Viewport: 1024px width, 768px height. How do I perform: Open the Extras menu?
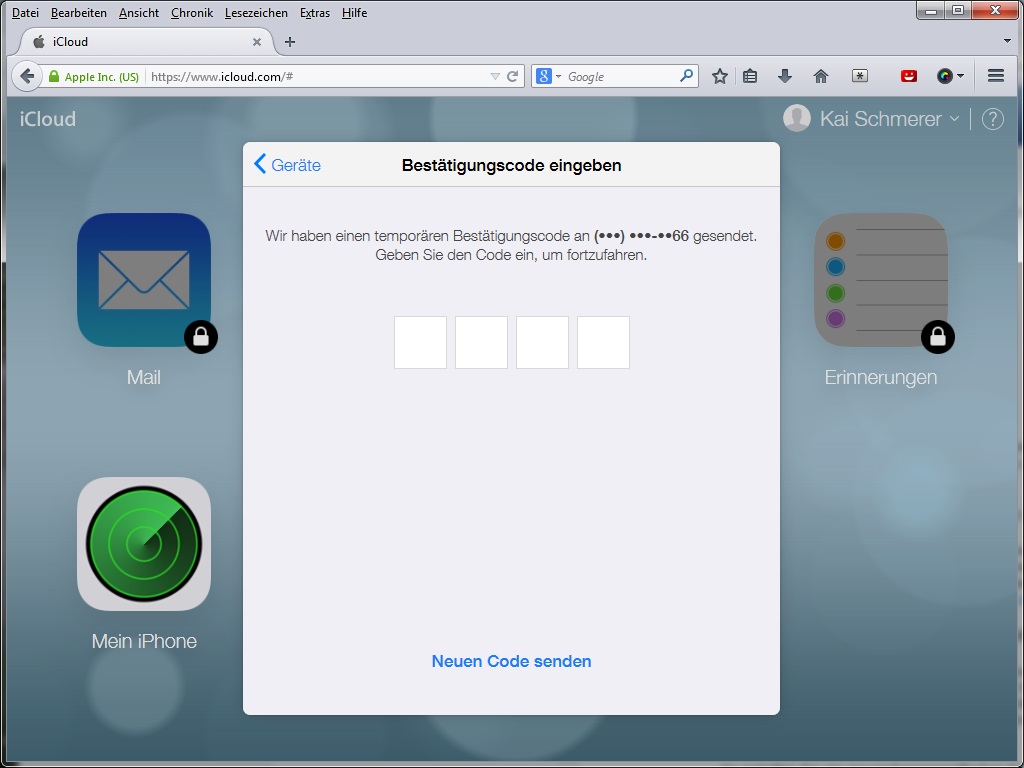[315, 12]
